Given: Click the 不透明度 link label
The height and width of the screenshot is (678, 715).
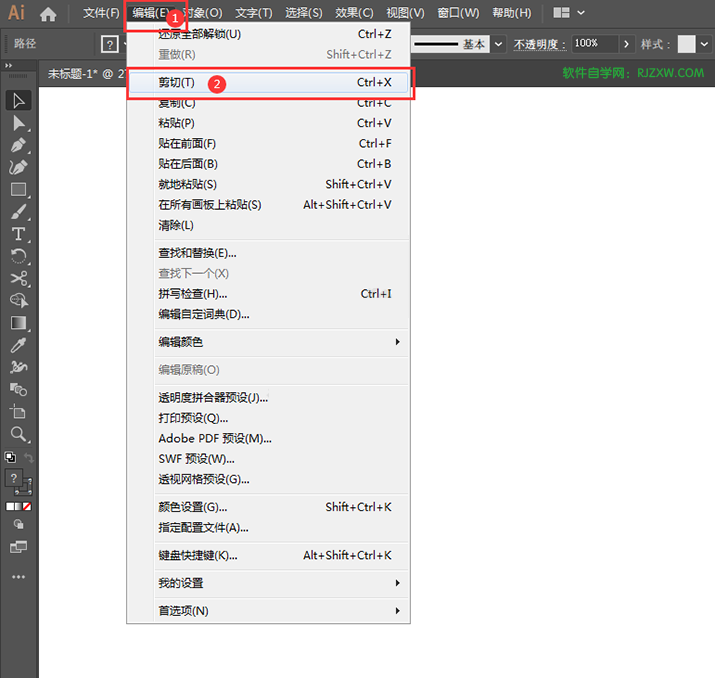Looking at the screenshot, I should pos(540,45).
